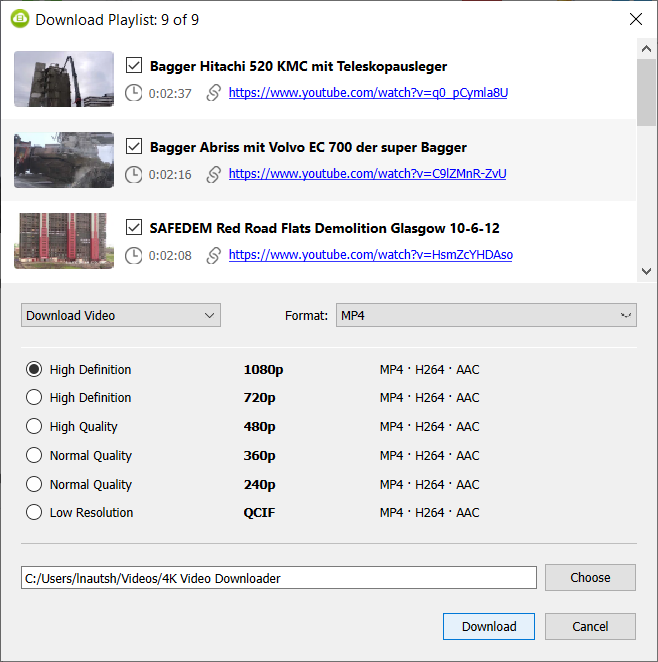658x662 pixels.
Task: Open the q0_pCymla8U YouTube link
Action: [368, 92]
